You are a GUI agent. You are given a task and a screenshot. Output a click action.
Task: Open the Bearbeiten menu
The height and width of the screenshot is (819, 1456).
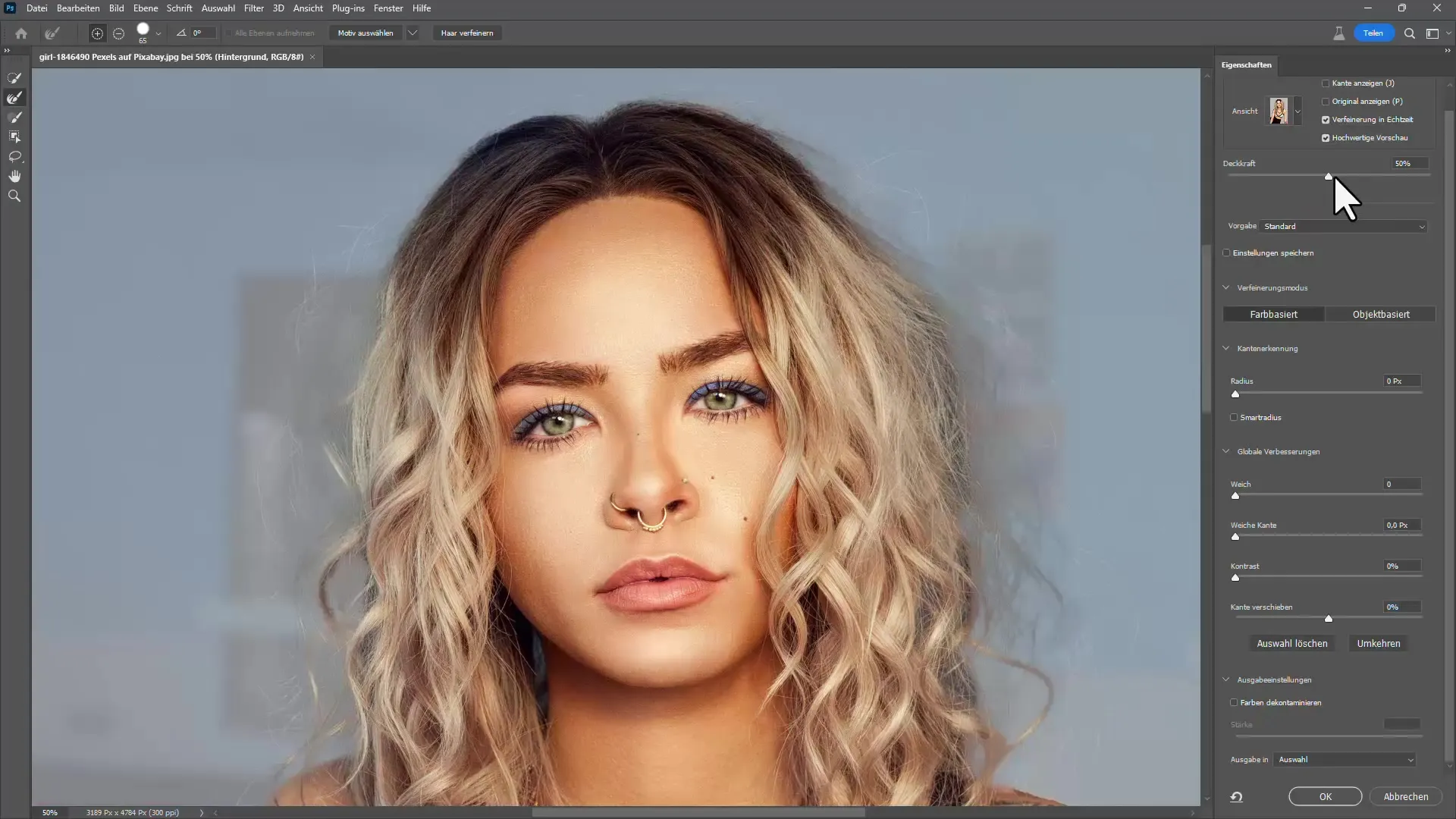[78, 8]
